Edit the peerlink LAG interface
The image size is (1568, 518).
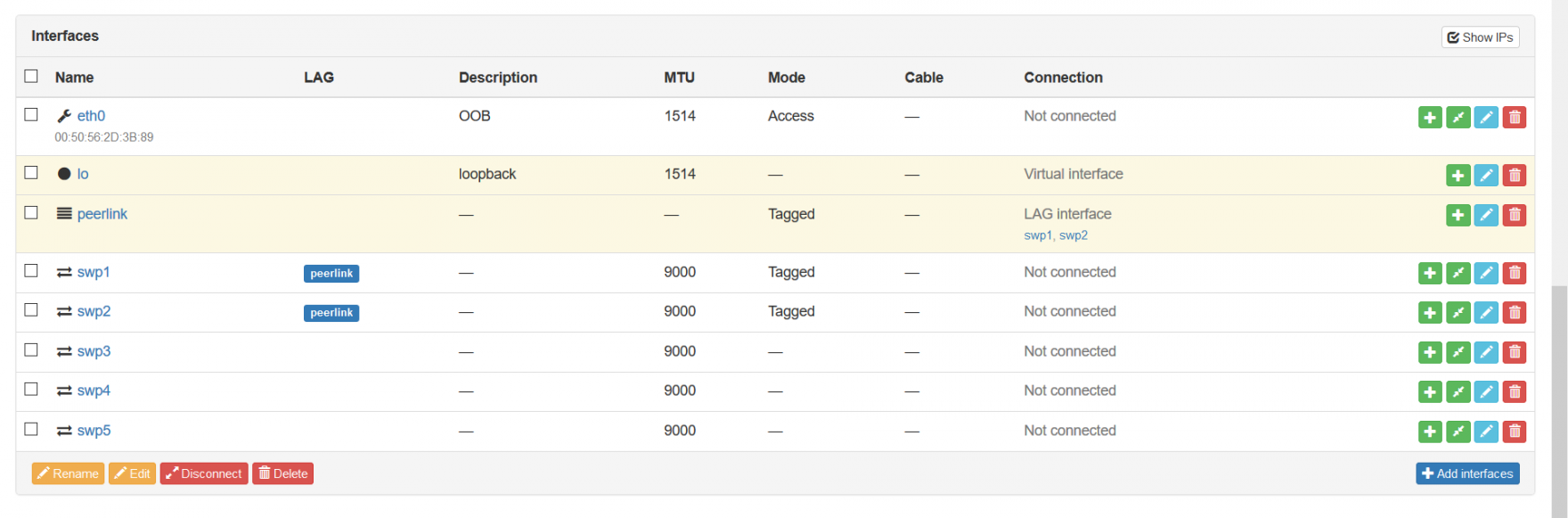tap(1486, 215)
